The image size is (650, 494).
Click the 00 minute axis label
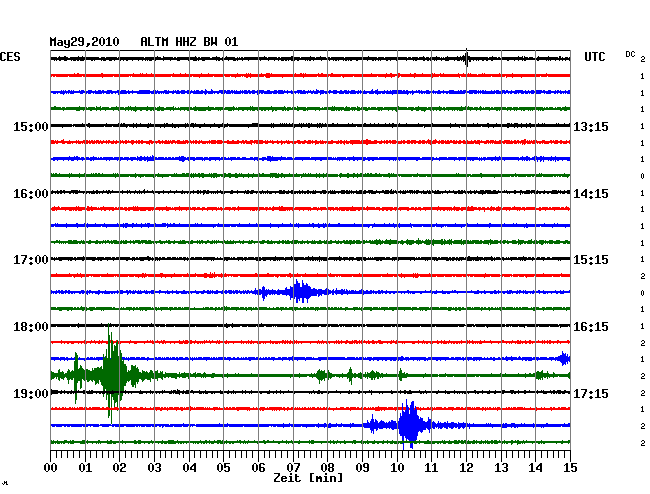(51, 468)
